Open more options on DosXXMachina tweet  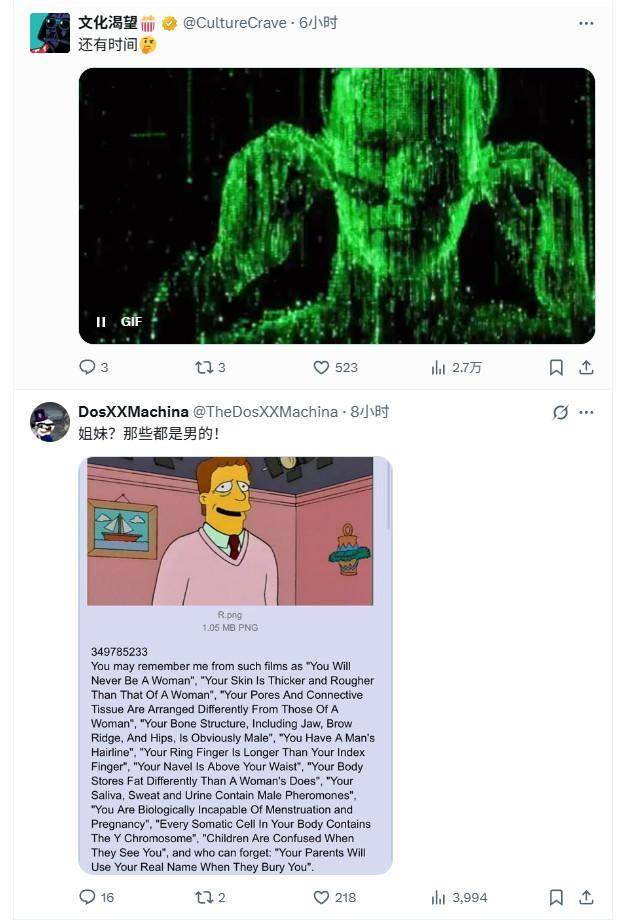[586, 412]
